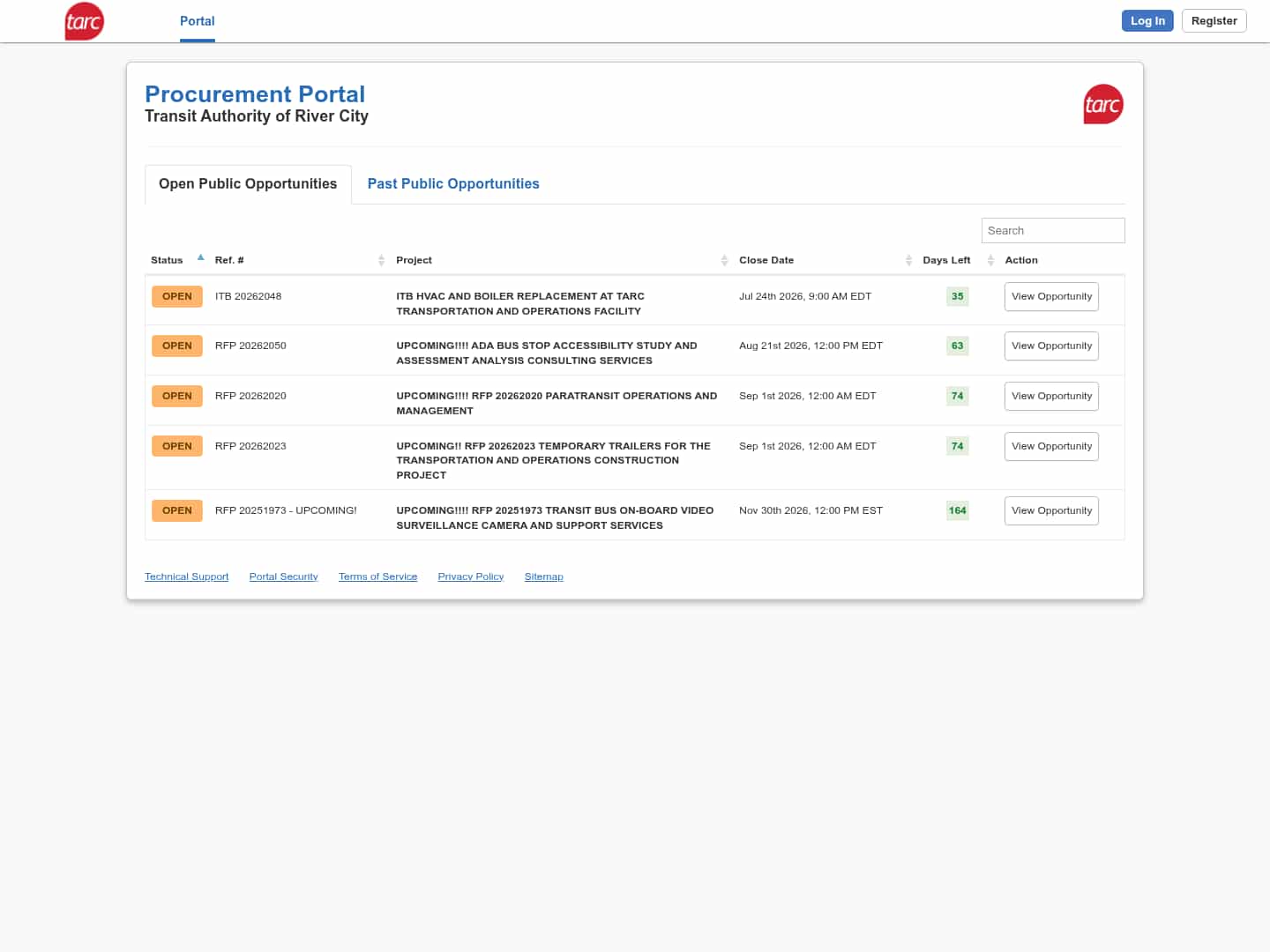Click the Action column header
Screen dimensions: 1270x952
tap(1021, 261)
